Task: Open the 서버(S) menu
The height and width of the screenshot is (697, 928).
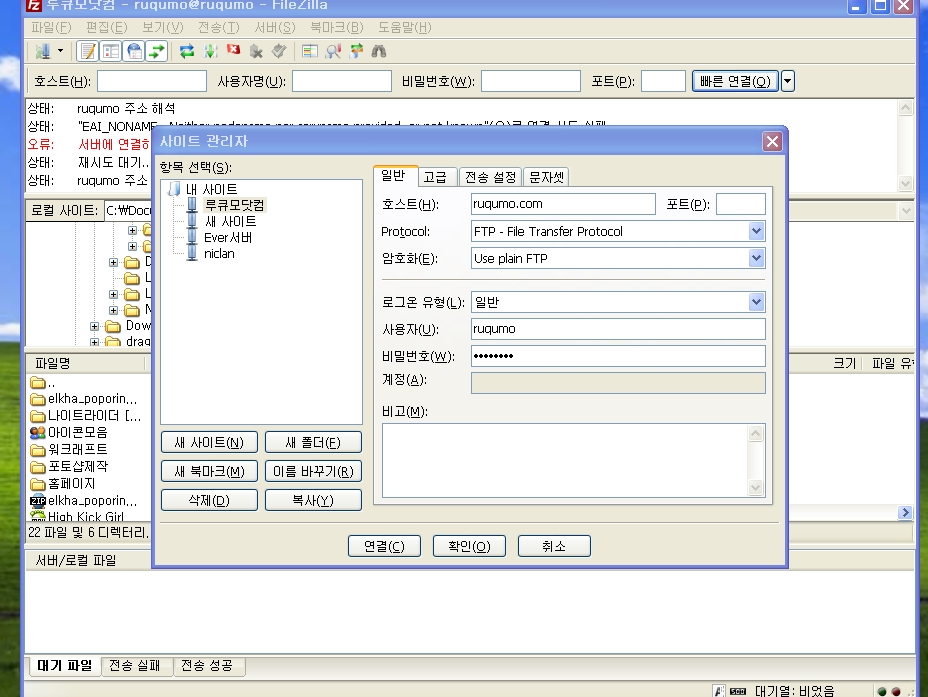Action: pyautogui.click(x=275, y=27)
